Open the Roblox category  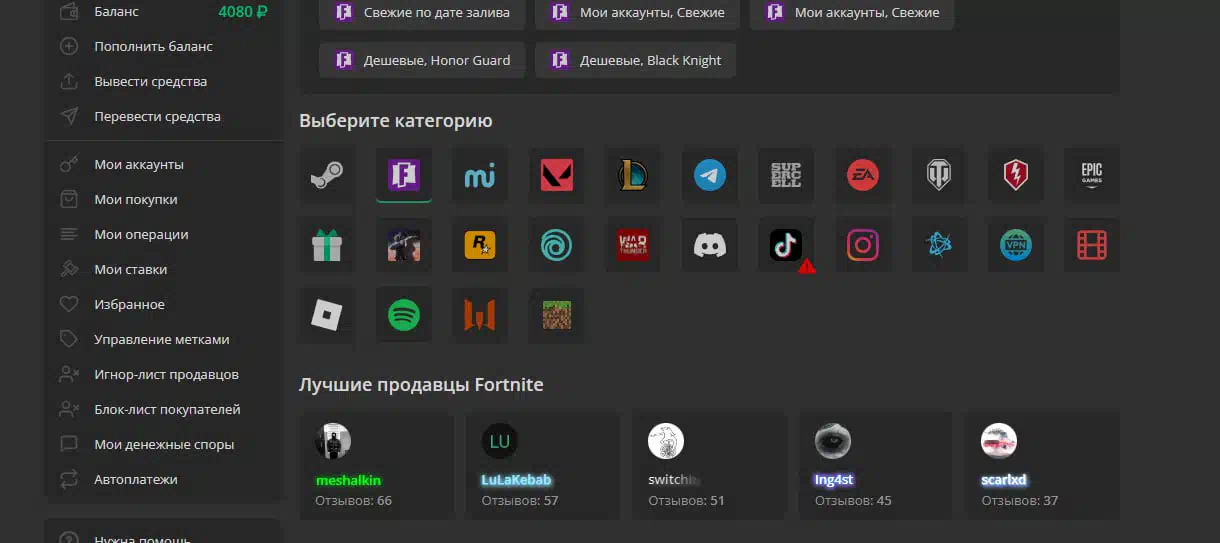click(327, 316)
